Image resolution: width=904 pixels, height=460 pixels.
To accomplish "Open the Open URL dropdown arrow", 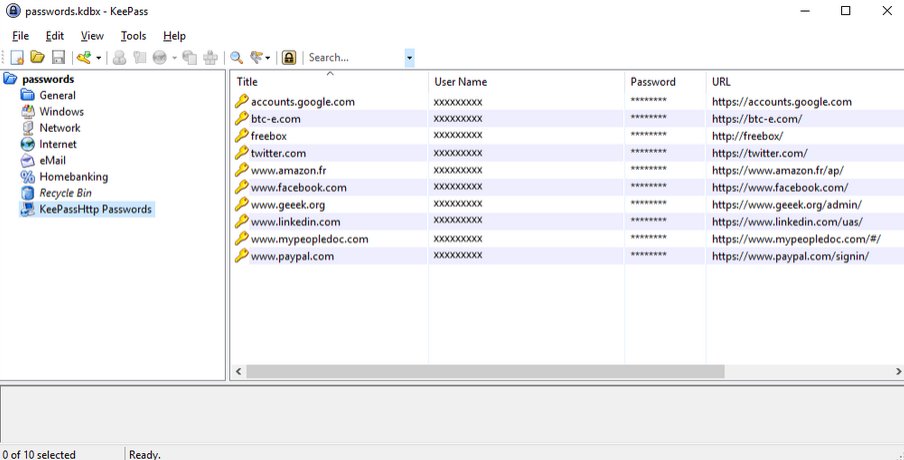I will coord(174,58).
